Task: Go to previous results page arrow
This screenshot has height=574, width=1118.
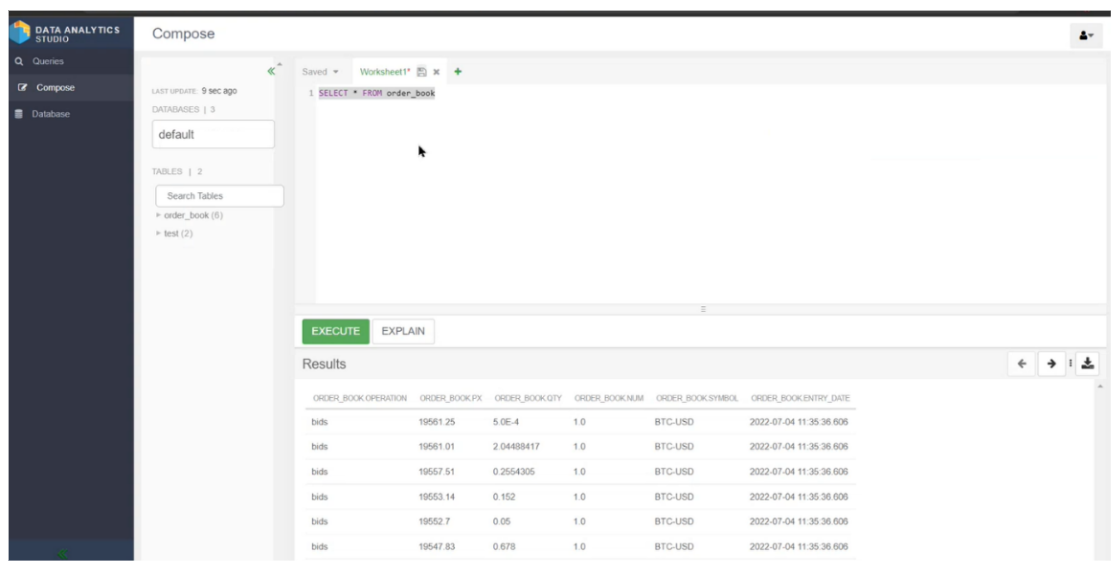Action: point(1022,364)
